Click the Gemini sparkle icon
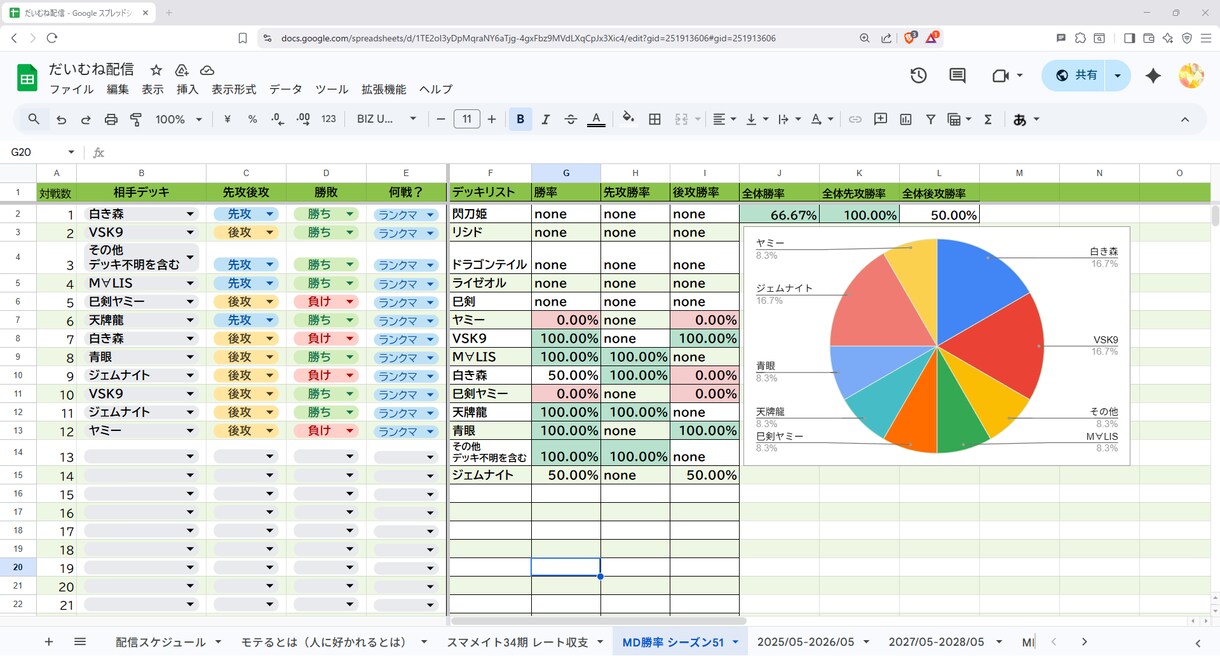1220x656 pixels. click(1153, 76)
